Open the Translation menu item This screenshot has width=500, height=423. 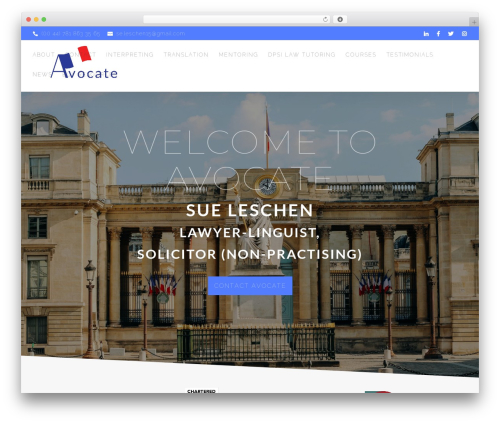[186, 54]
